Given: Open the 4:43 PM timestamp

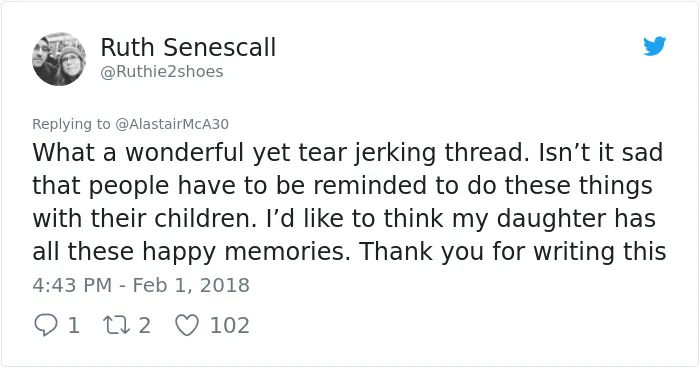Looking at the screenshot, I should pos(72,285).
